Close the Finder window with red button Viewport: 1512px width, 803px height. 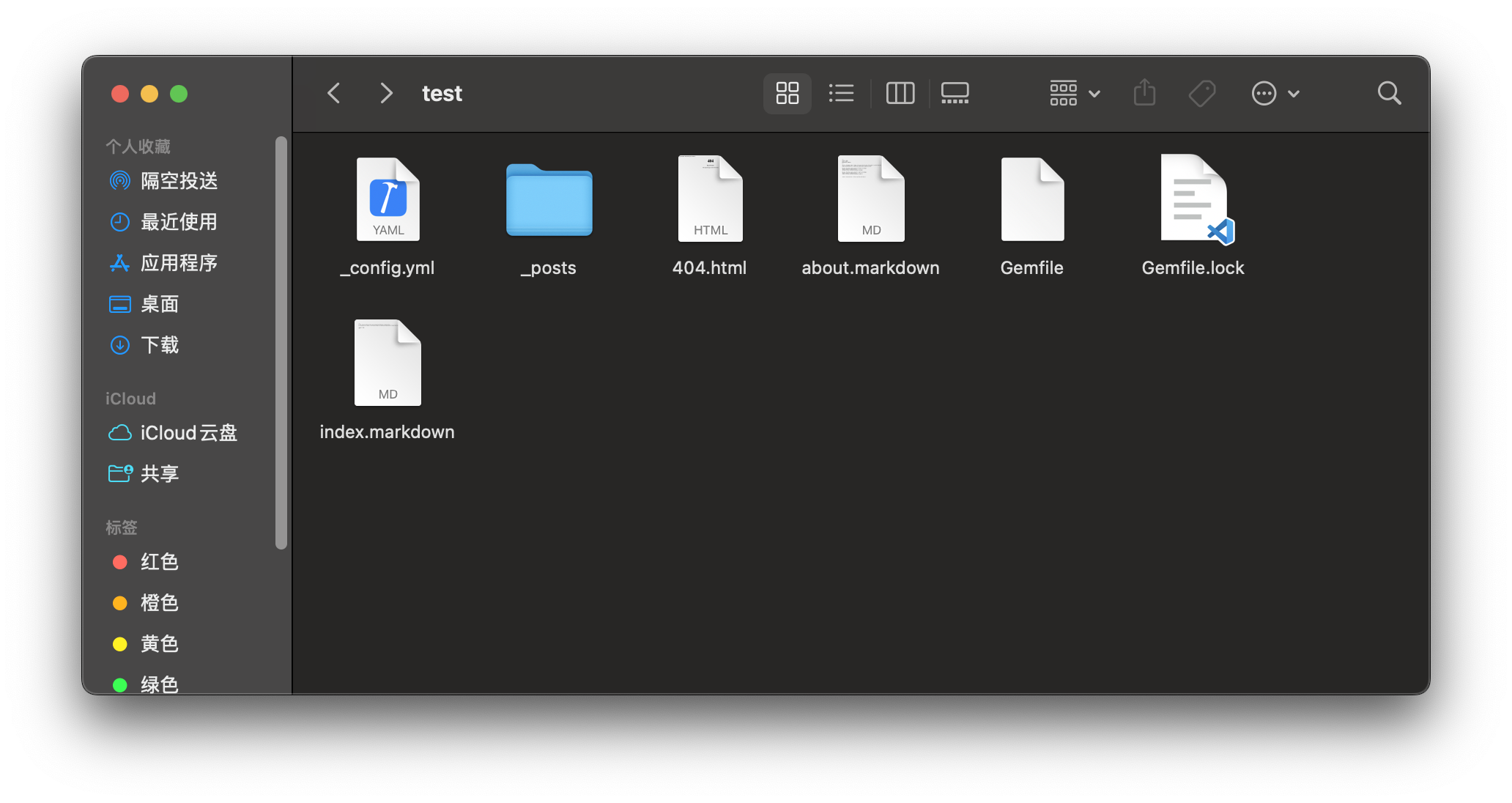120,94
